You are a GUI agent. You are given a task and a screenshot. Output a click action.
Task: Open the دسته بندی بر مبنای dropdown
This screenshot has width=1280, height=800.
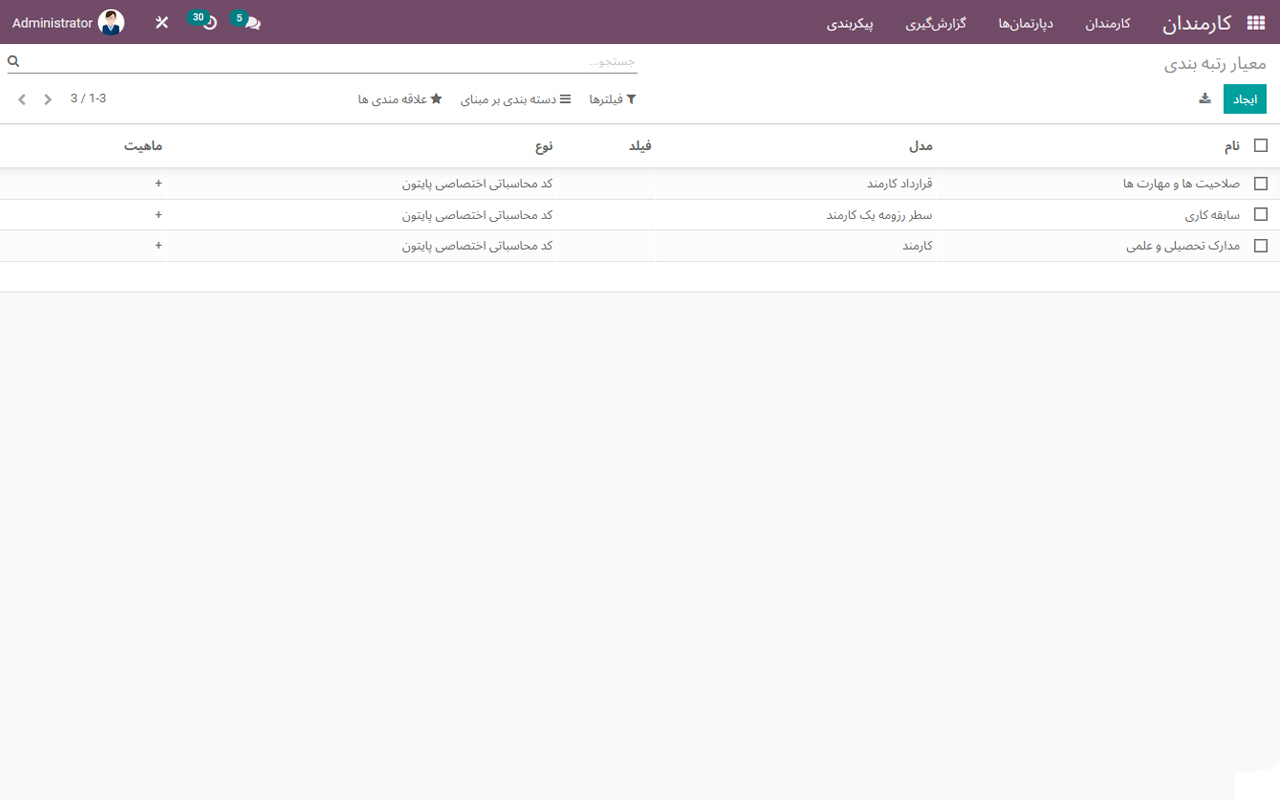tap(516, 100)
